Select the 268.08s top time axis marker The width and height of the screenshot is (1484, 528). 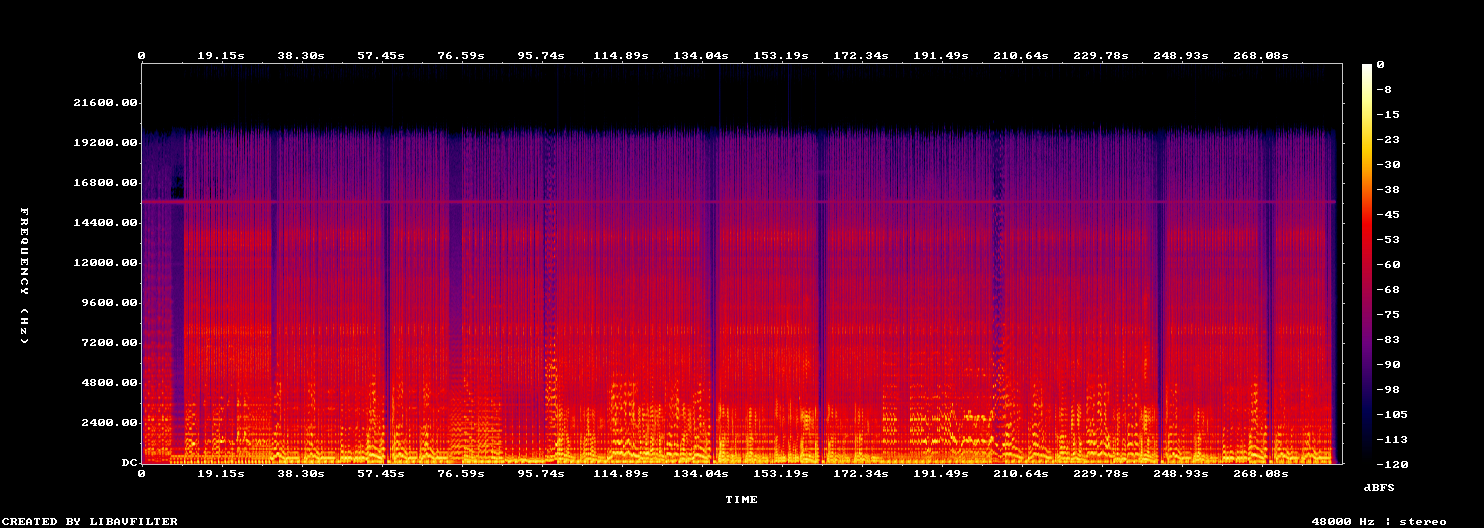pyautogui.click(x=1260, y=56)
